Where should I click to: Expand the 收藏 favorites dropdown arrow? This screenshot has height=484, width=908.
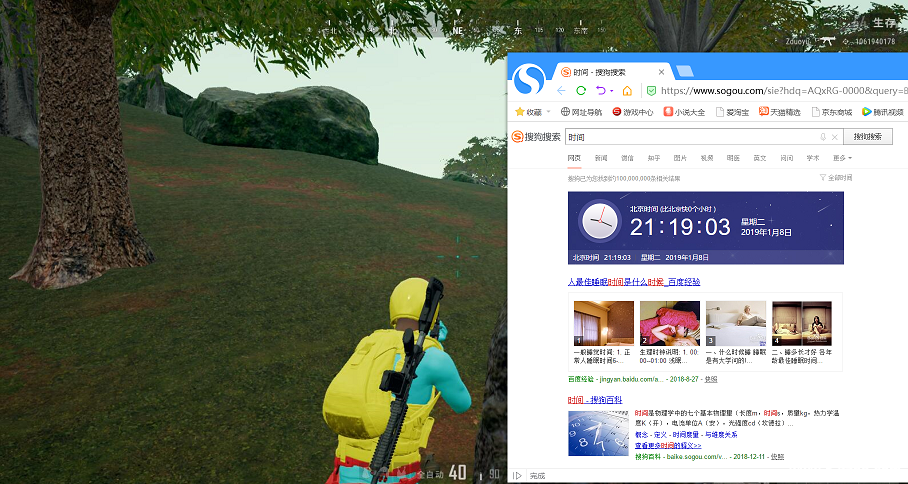pyautogui.click(x=548, y=112)
